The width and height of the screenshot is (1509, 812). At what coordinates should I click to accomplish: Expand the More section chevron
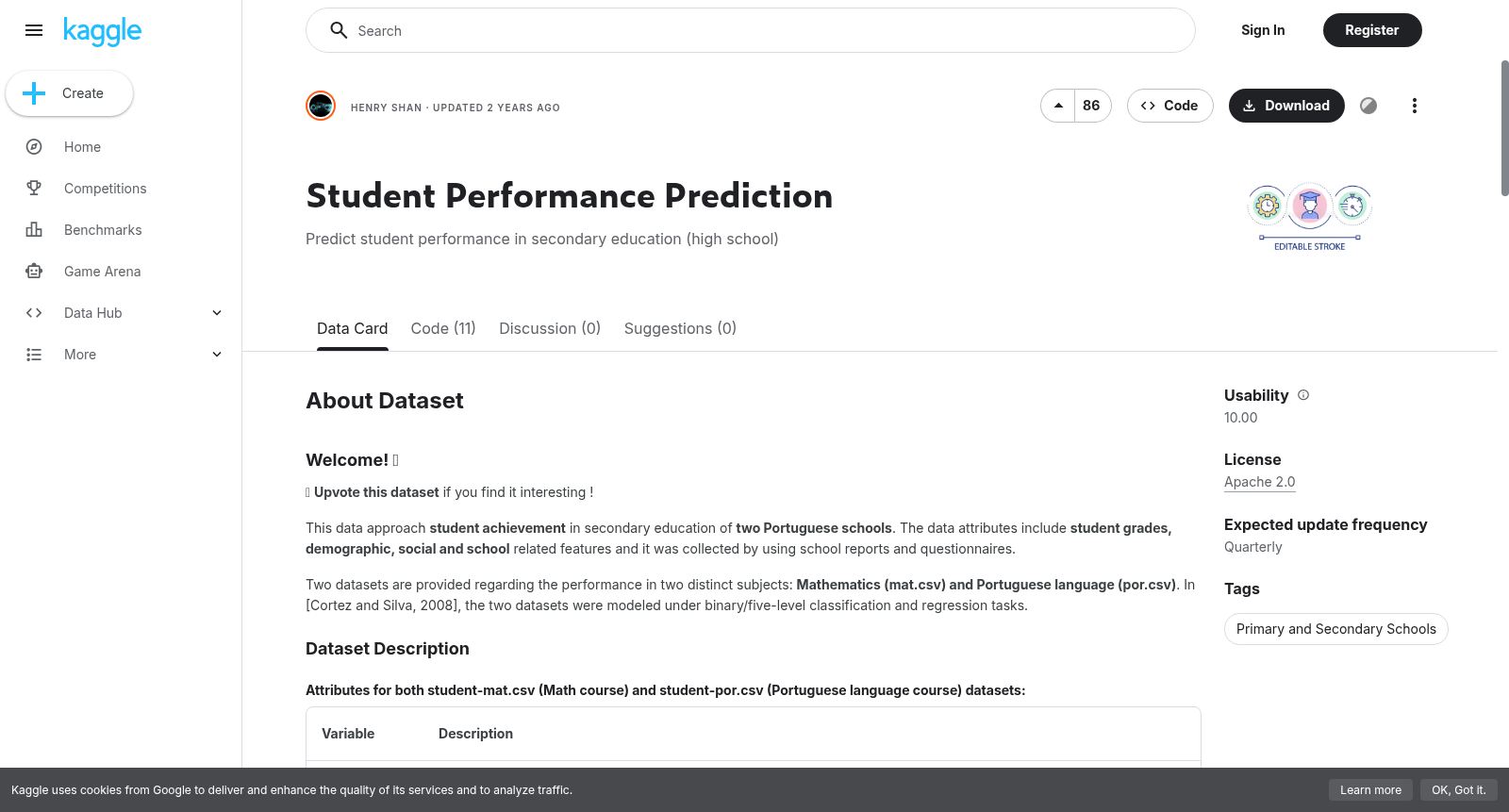217,355
